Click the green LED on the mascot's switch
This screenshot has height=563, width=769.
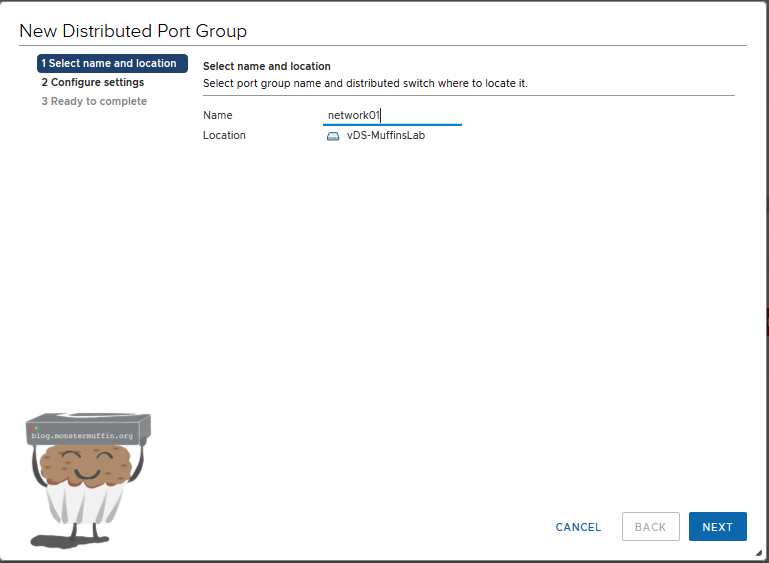37,428
